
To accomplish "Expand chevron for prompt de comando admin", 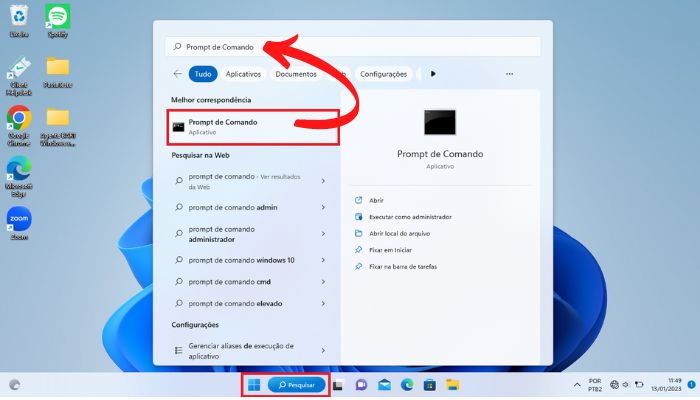I will tap(323, 207).
